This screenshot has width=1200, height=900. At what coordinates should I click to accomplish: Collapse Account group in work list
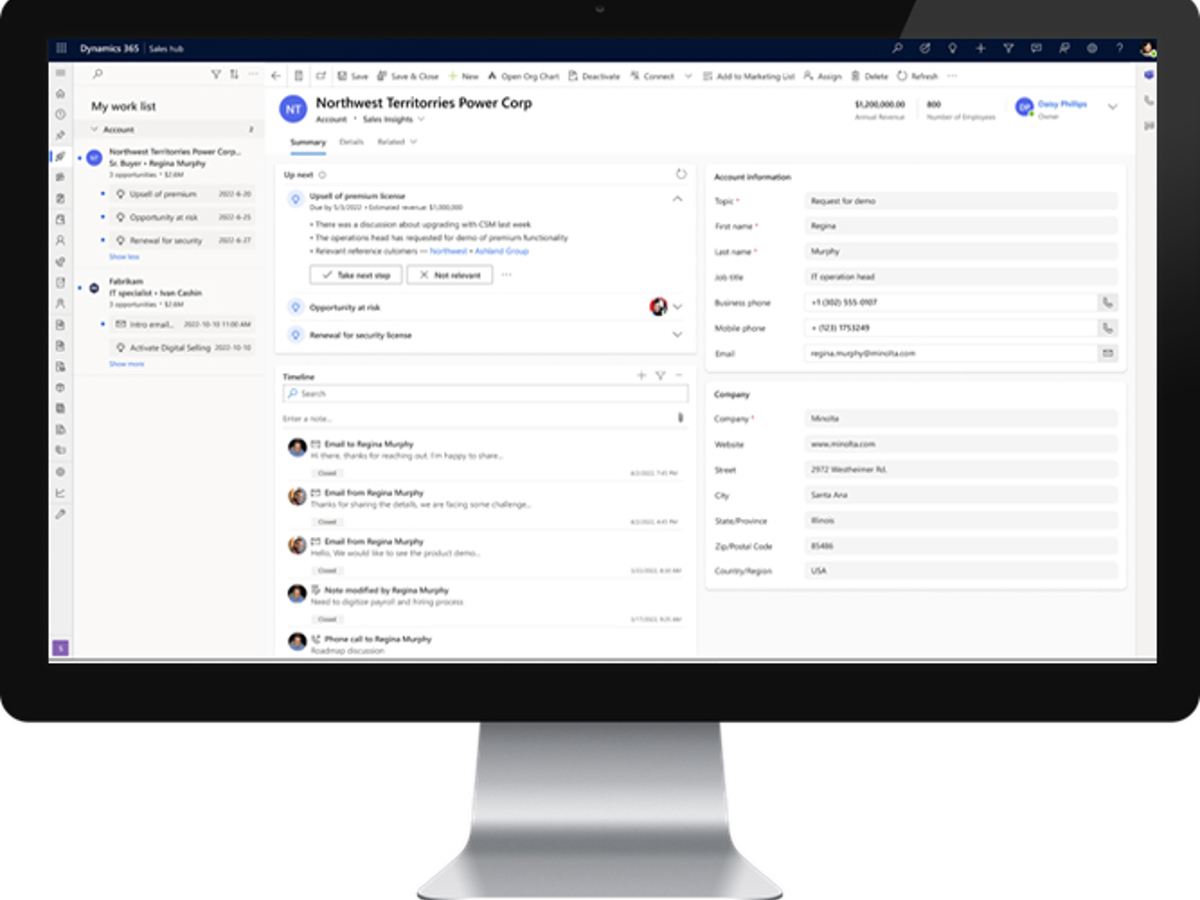(94, 130)
